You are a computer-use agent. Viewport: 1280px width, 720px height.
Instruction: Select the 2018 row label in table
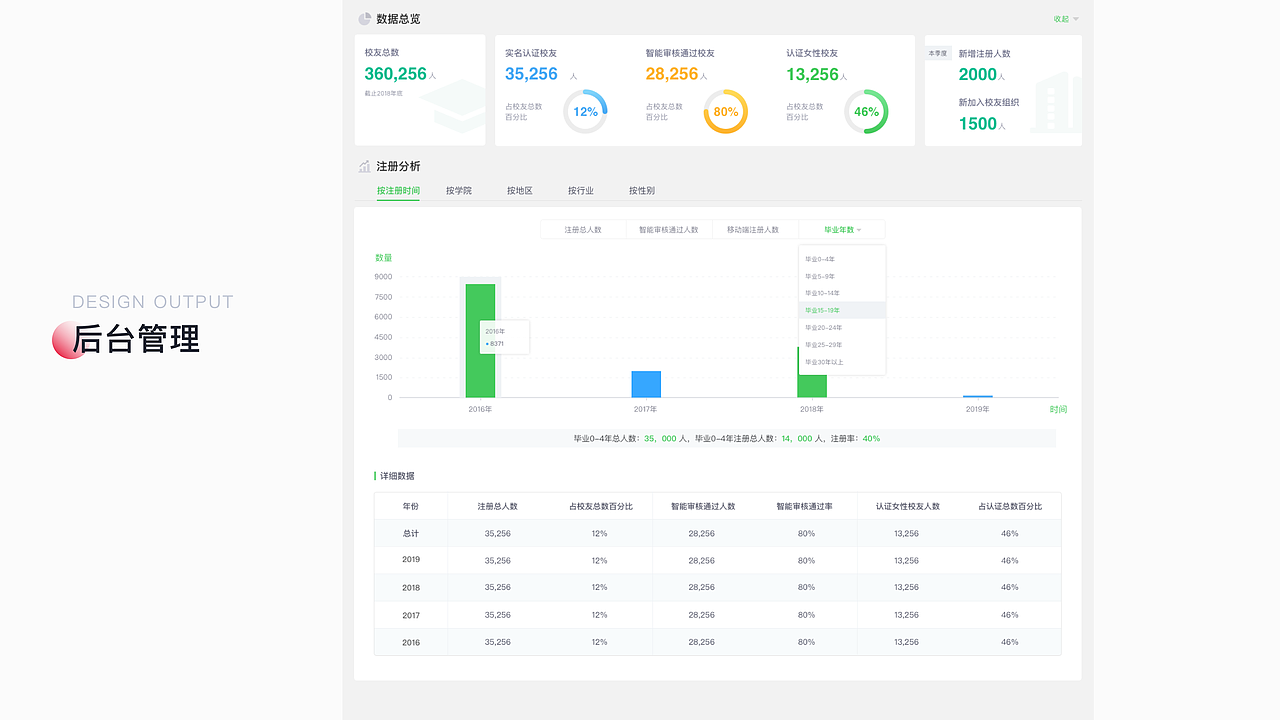[411, 588]
